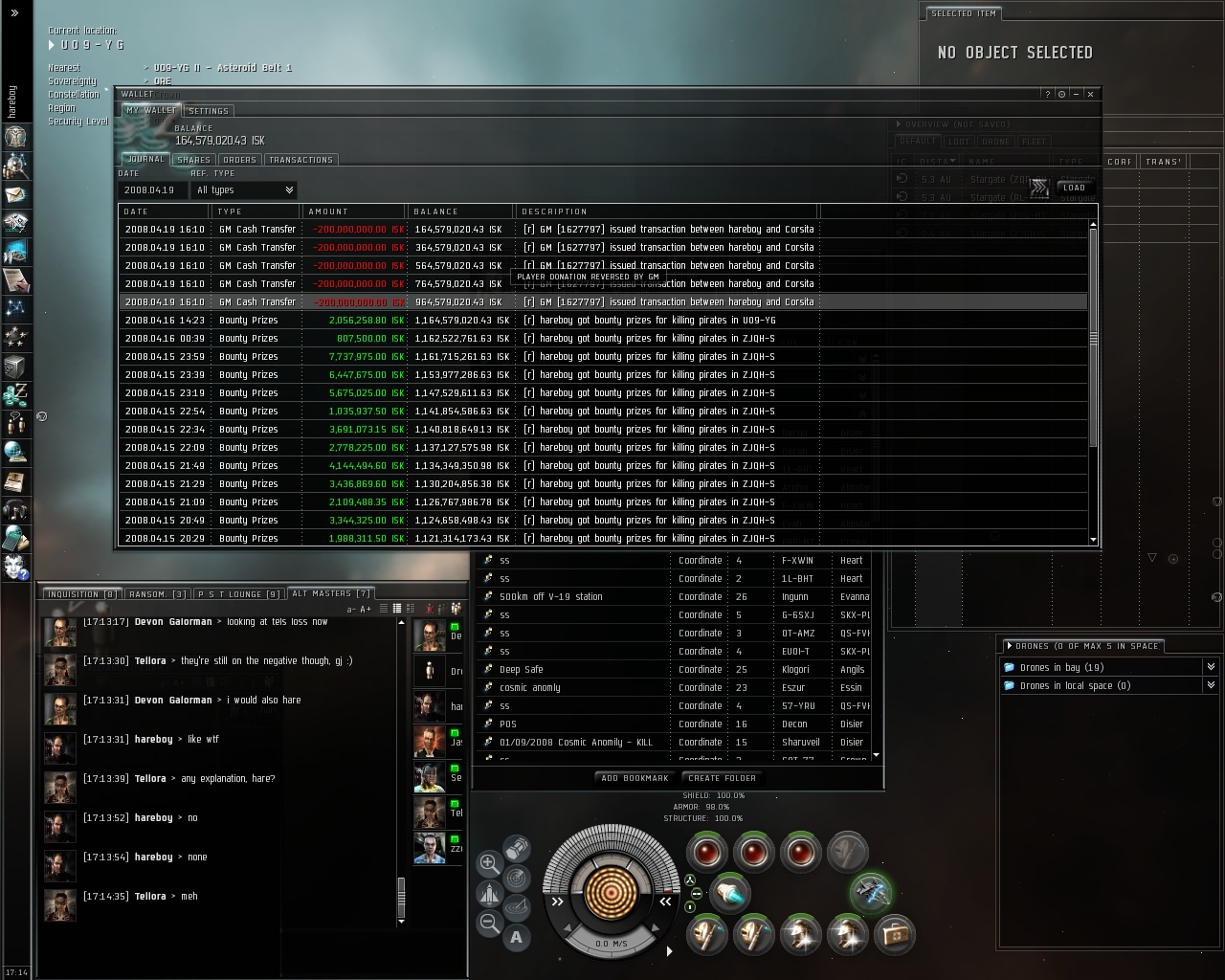
Task: Hide passive modules with left HUD arrows
Action: (558, 901)
